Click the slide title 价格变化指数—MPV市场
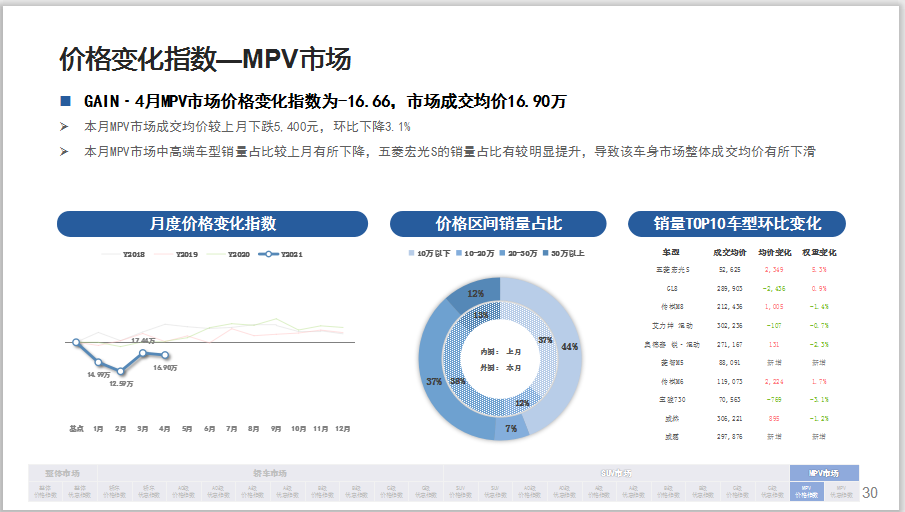 click(x=205, y=60)
